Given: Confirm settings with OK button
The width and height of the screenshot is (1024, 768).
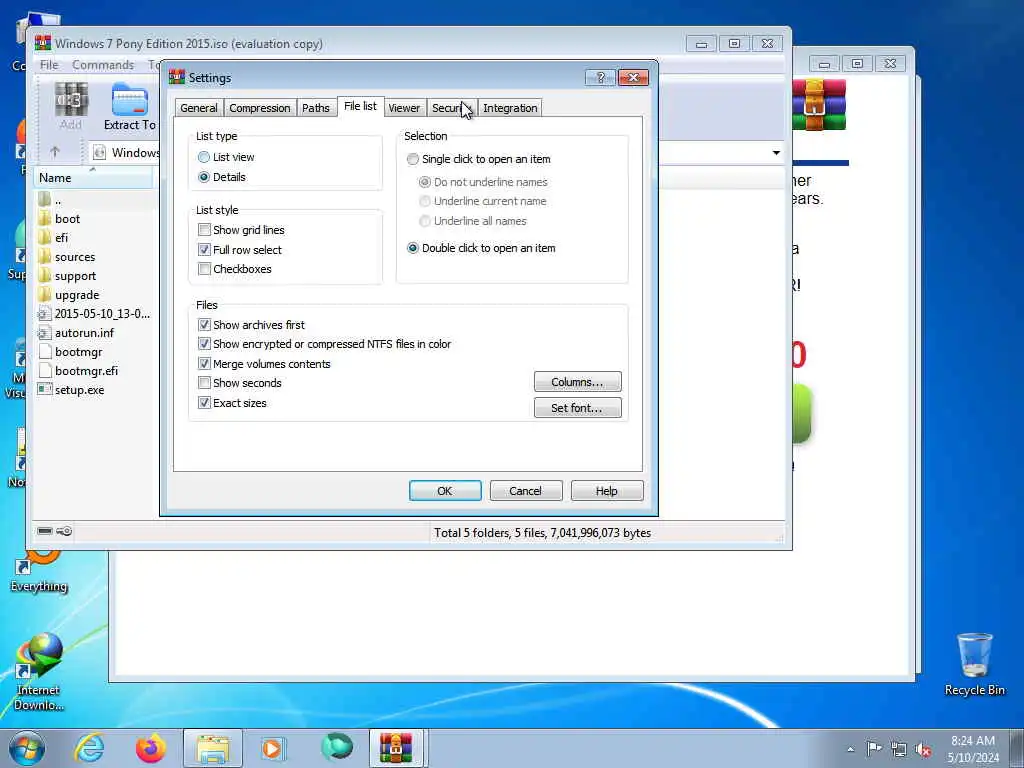Looking at the screenshot, I should click(x=445, y=490).
